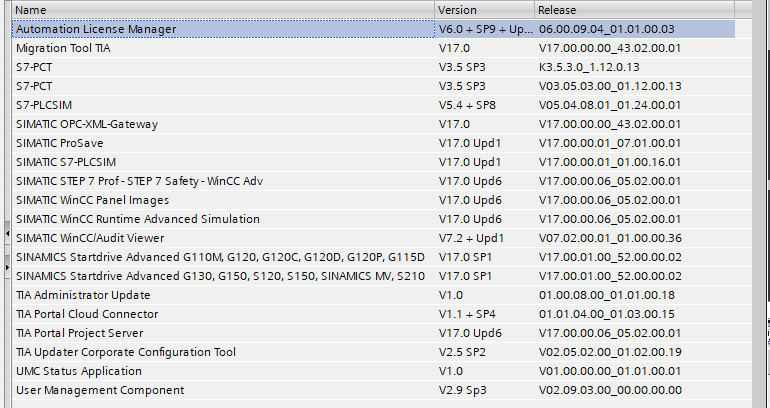Click version cell V1.1 + SP4

tap(467, 314)
